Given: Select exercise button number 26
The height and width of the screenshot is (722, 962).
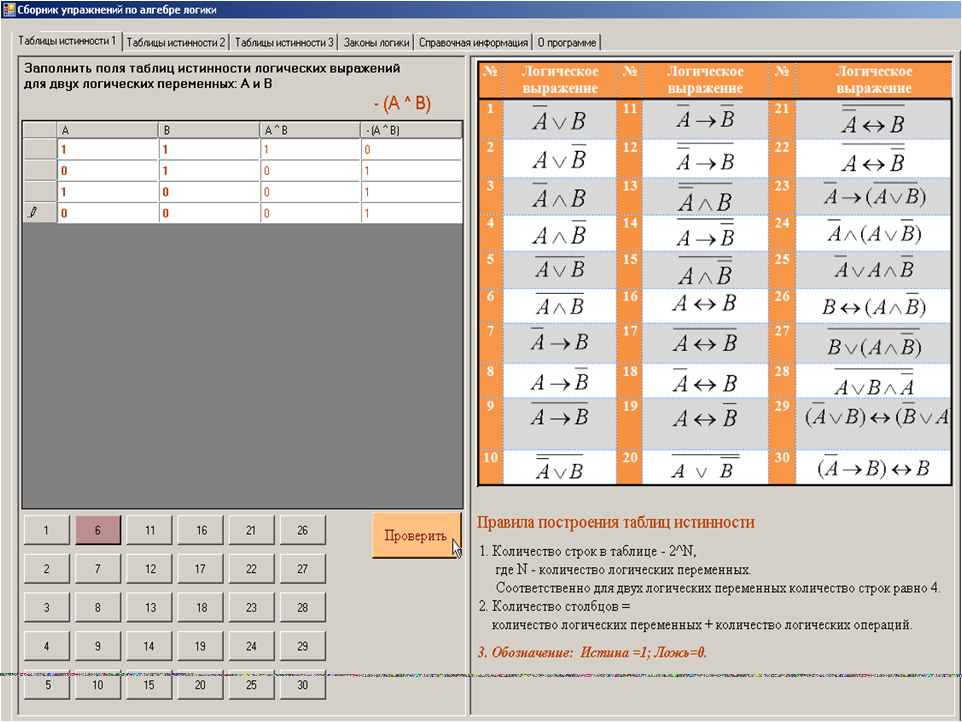Looking at the screenshot, I should (303, 531).
